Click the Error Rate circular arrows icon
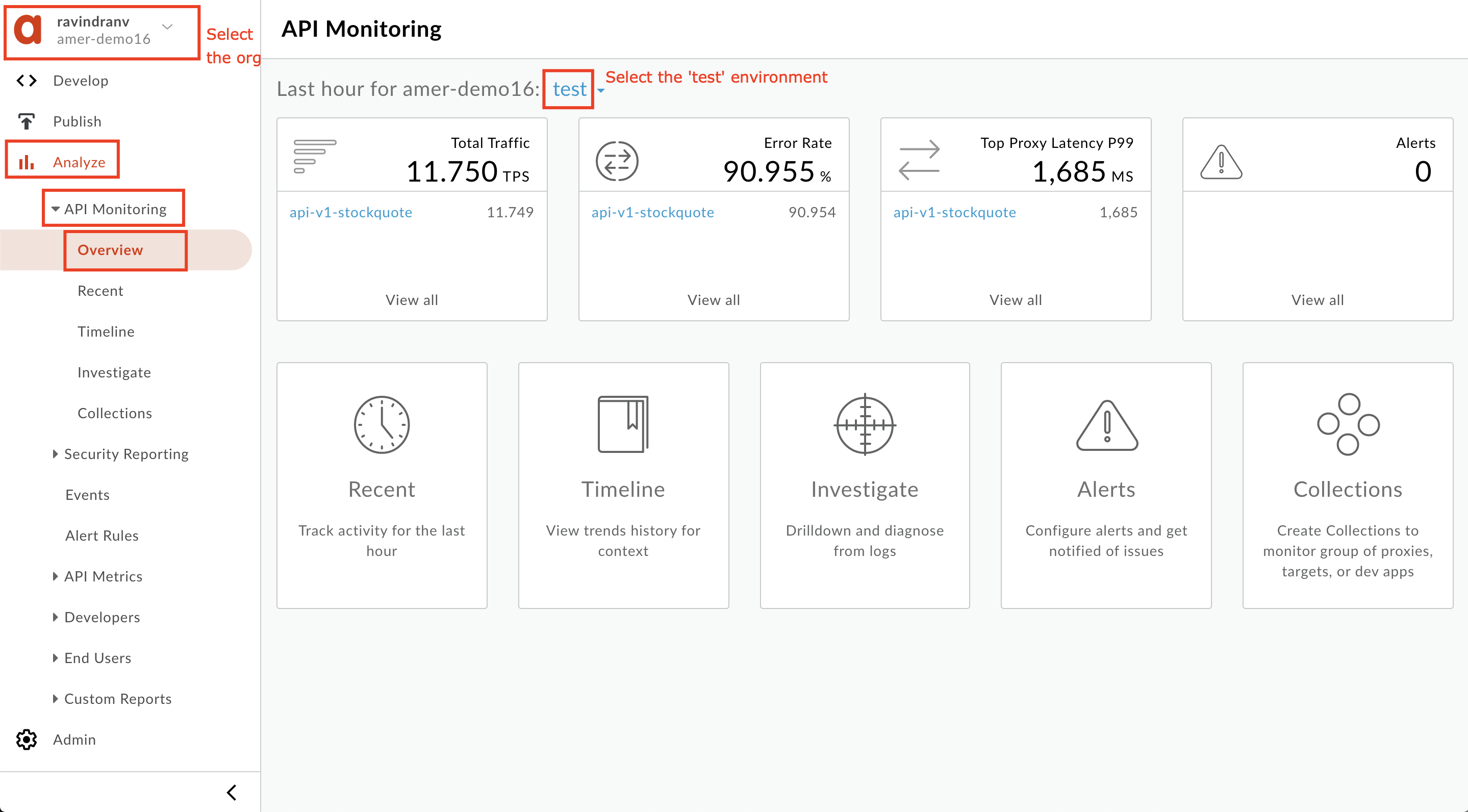 click(617, 161)
